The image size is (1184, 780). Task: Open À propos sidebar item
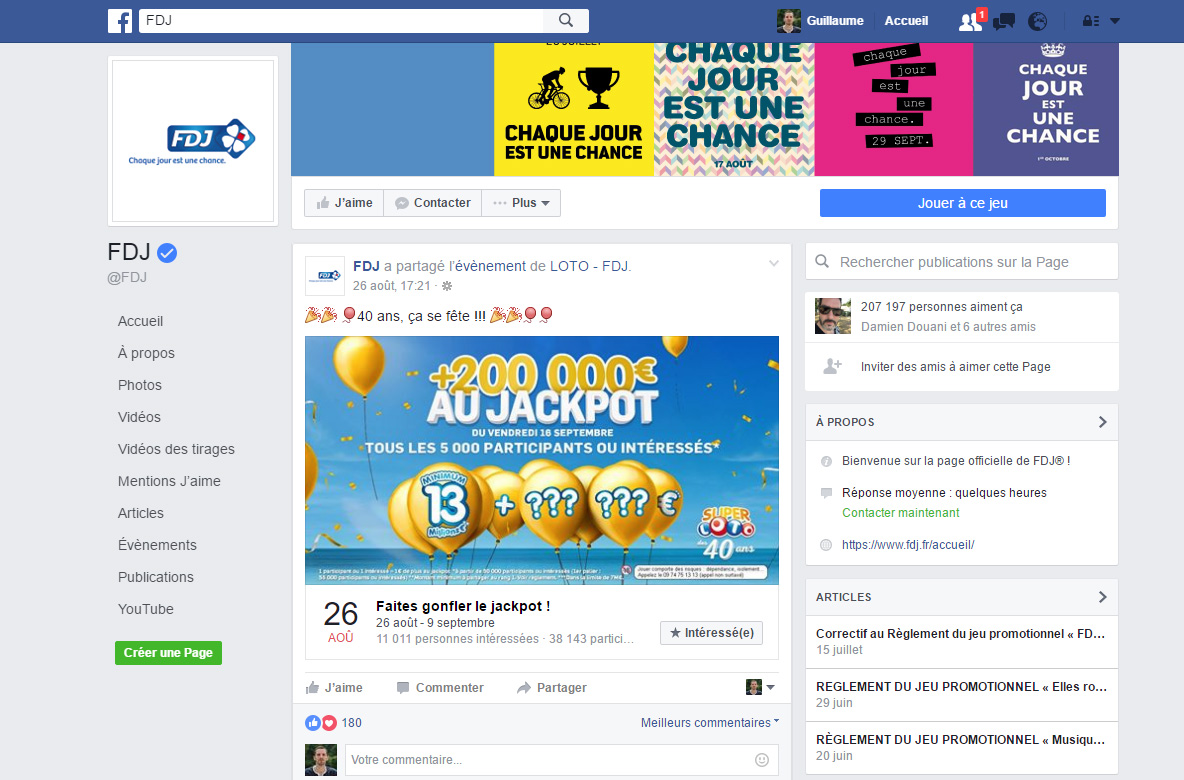(x=146, y=353)
